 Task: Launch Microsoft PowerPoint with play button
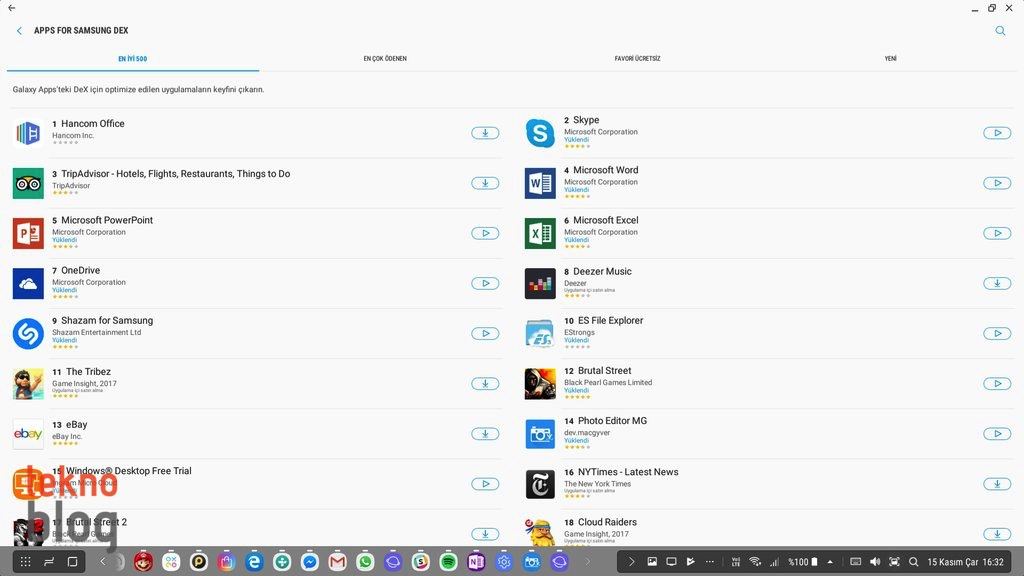pos(485,233)
